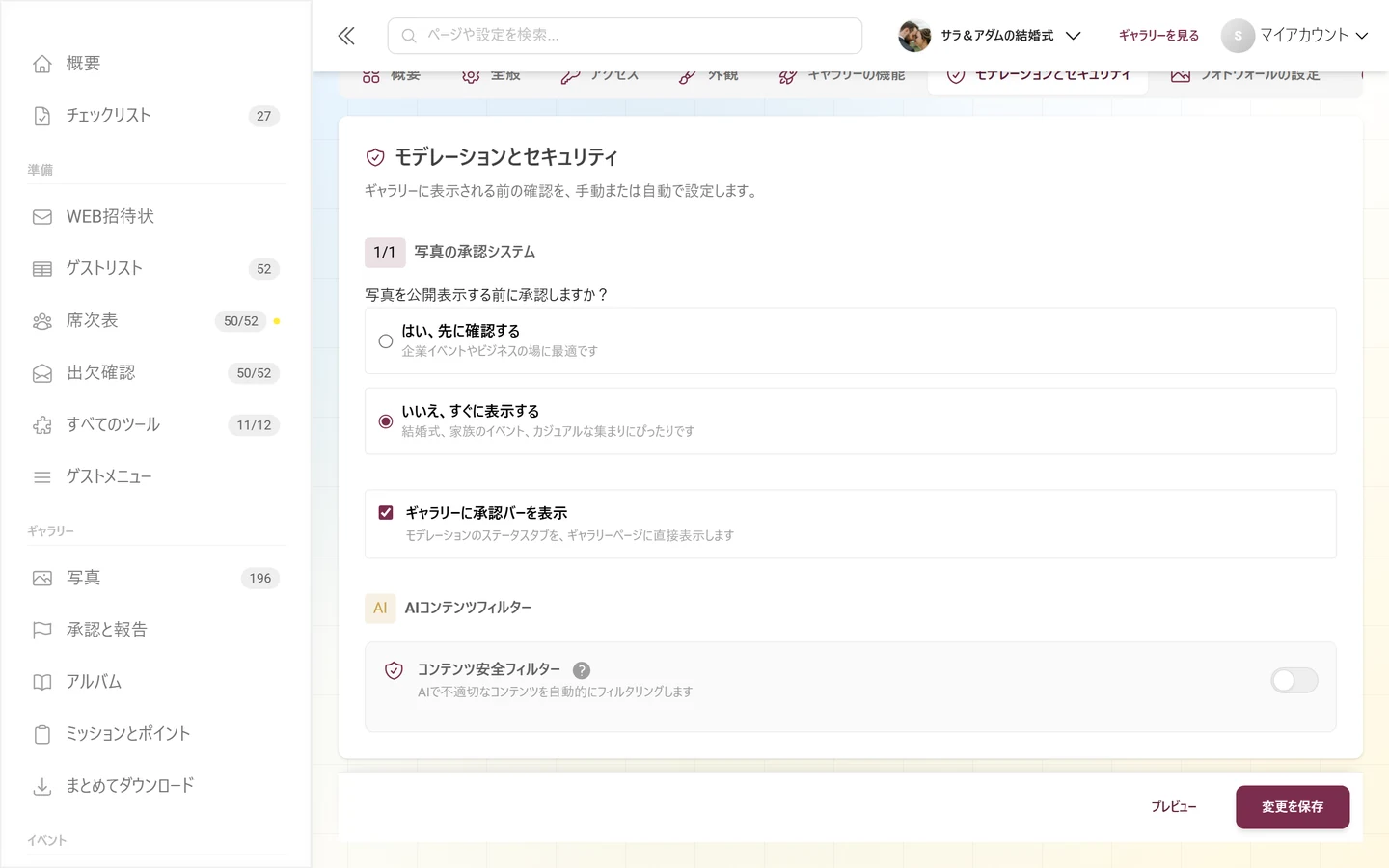Save with the 変更を保存 button
The height and width of the screenshot is (868, 1389).
(x=1293, y=807)
